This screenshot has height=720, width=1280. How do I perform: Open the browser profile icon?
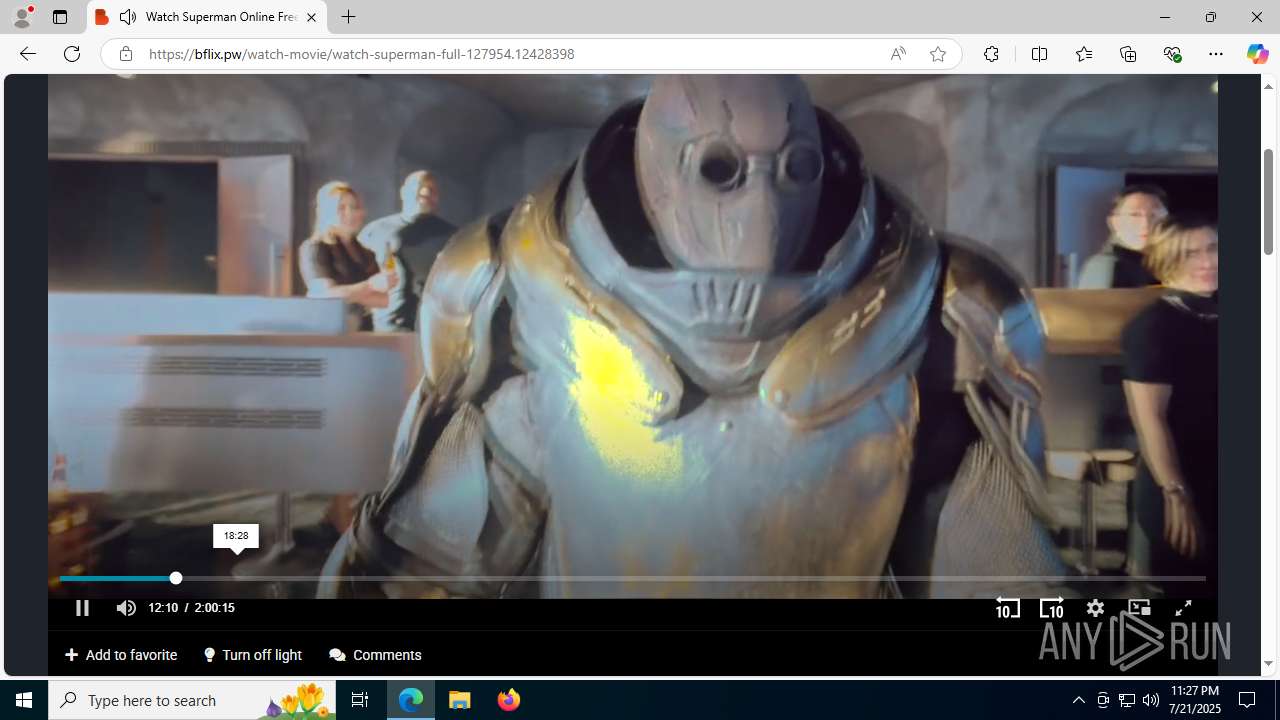tap(22, 17)
